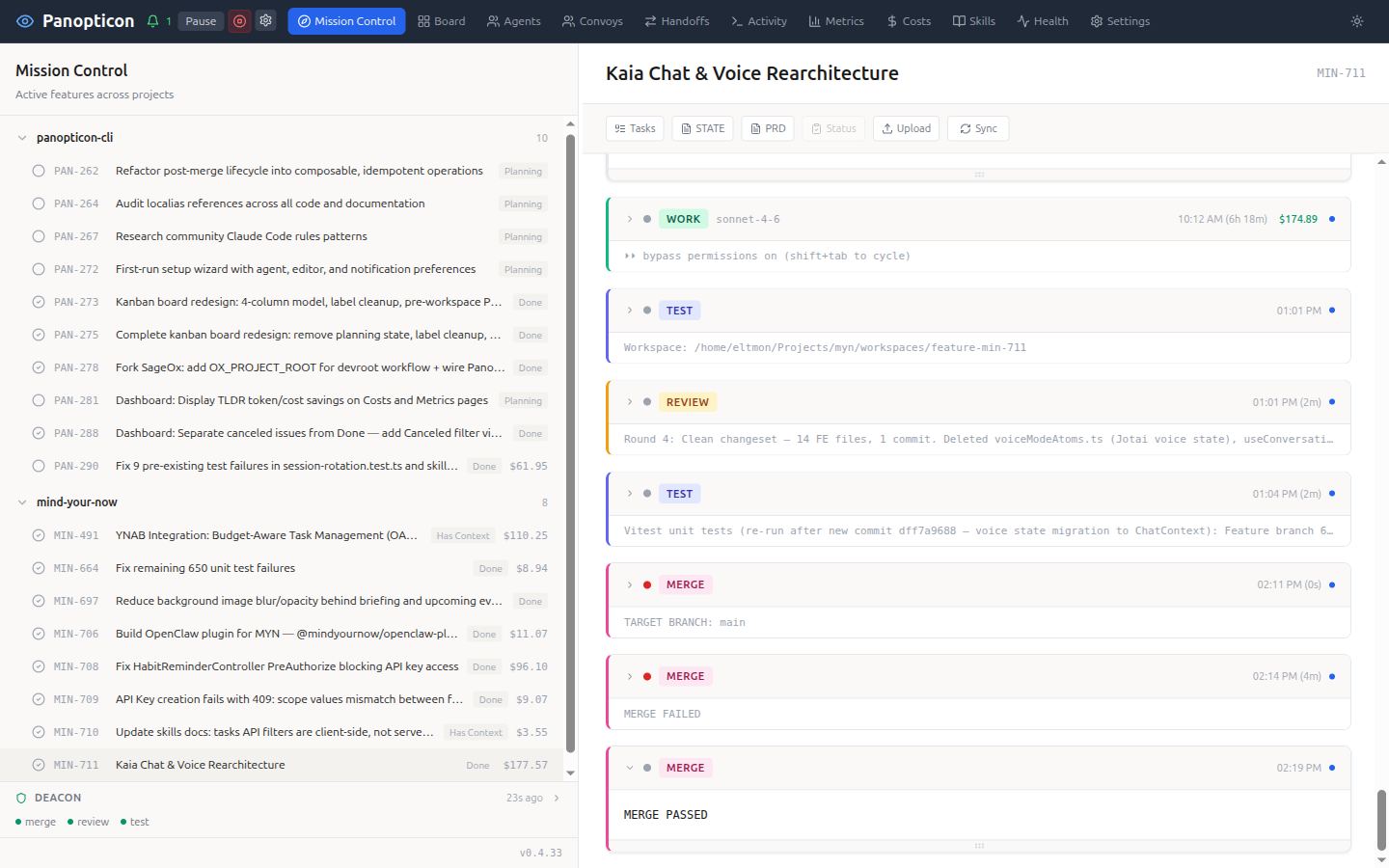Click the status circle for PAN-281
1389x868 pixels.
[x=39, y=400]
